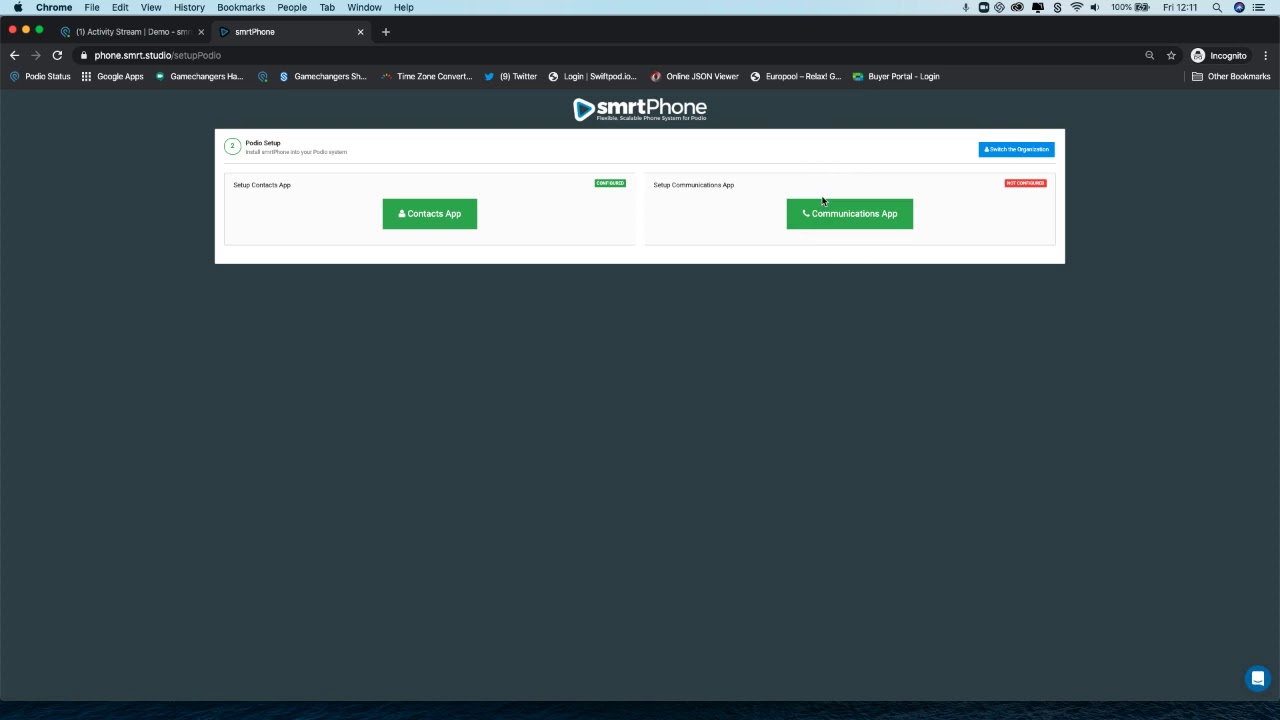The height and width of the screenshot is (720, 1280).
Task: Open a new browser tab
Action: pyautogui.click(x=385, y=32)
